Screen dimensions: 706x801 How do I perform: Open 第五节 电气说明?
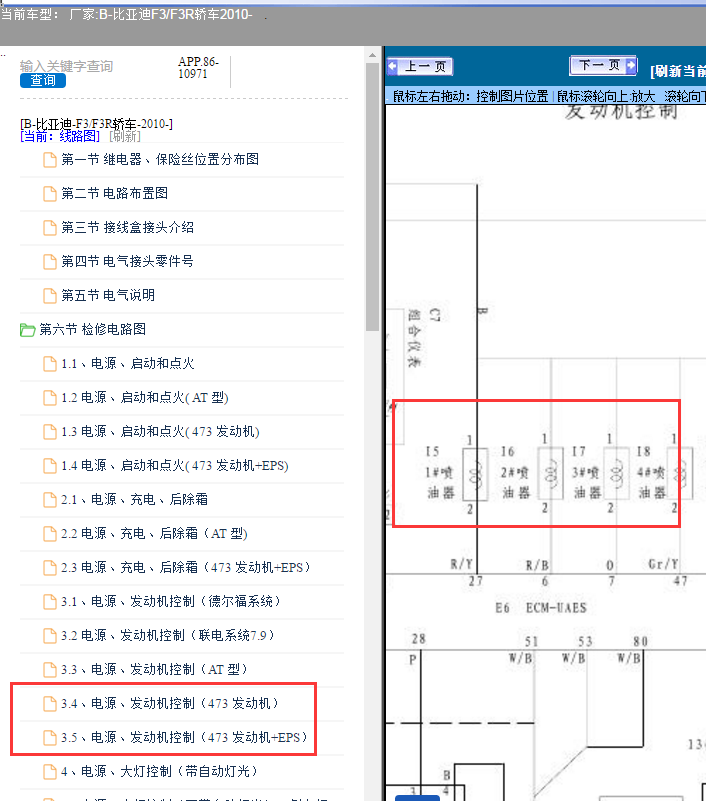click(x=108, y=295)
